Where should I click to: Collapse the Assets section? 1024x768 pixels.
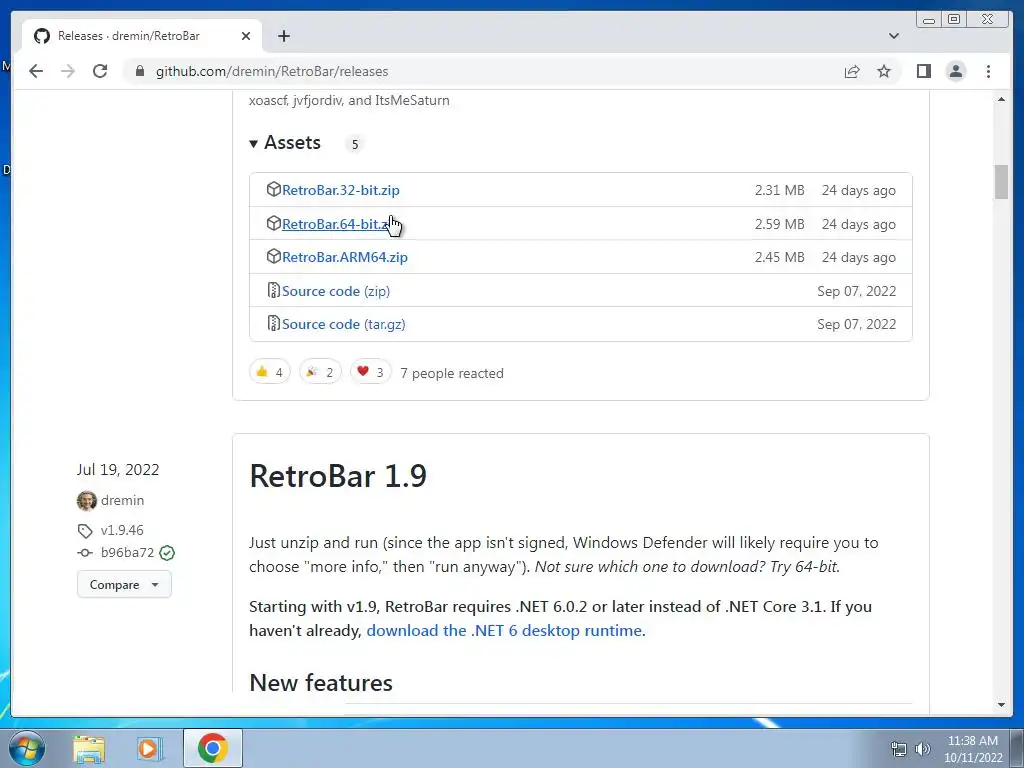click(x=285, y=143)
